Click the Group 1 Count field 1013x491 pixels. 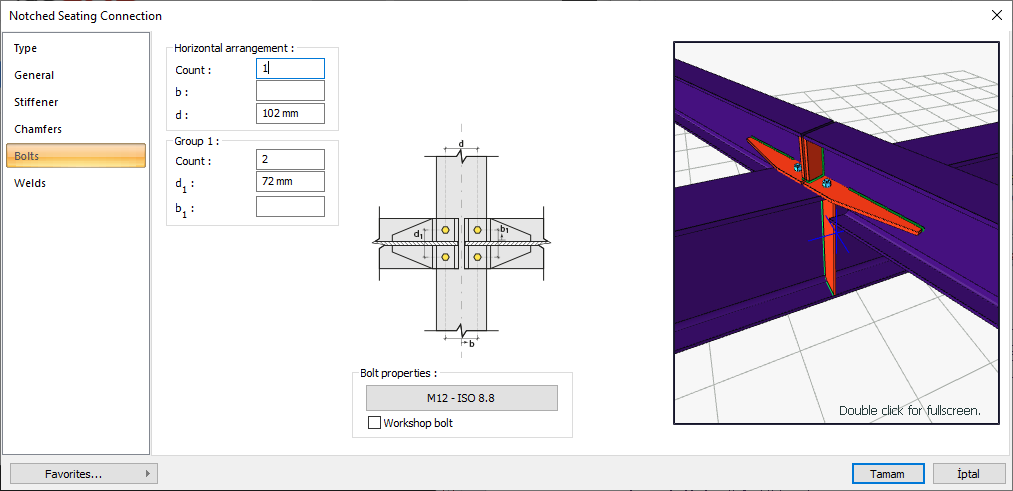click(x=290, y=160)
